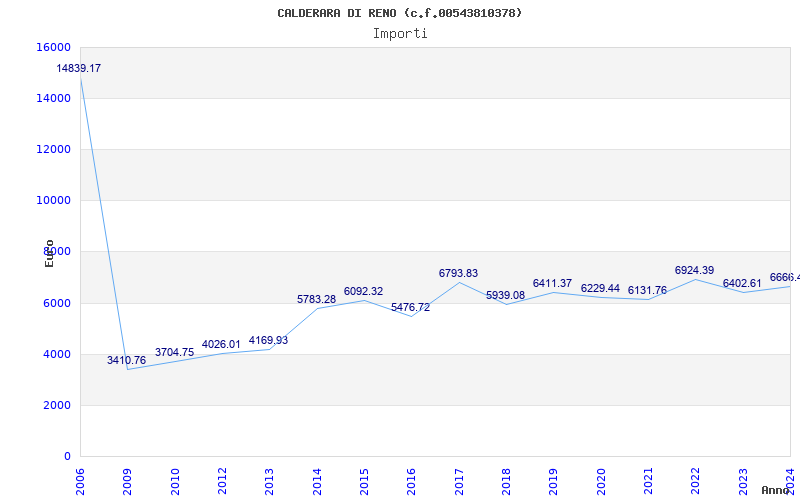The height and width of the screenshot is (500, 800).
Task: Click the 2013 x-axis year label
Action: tap(269, 482)
